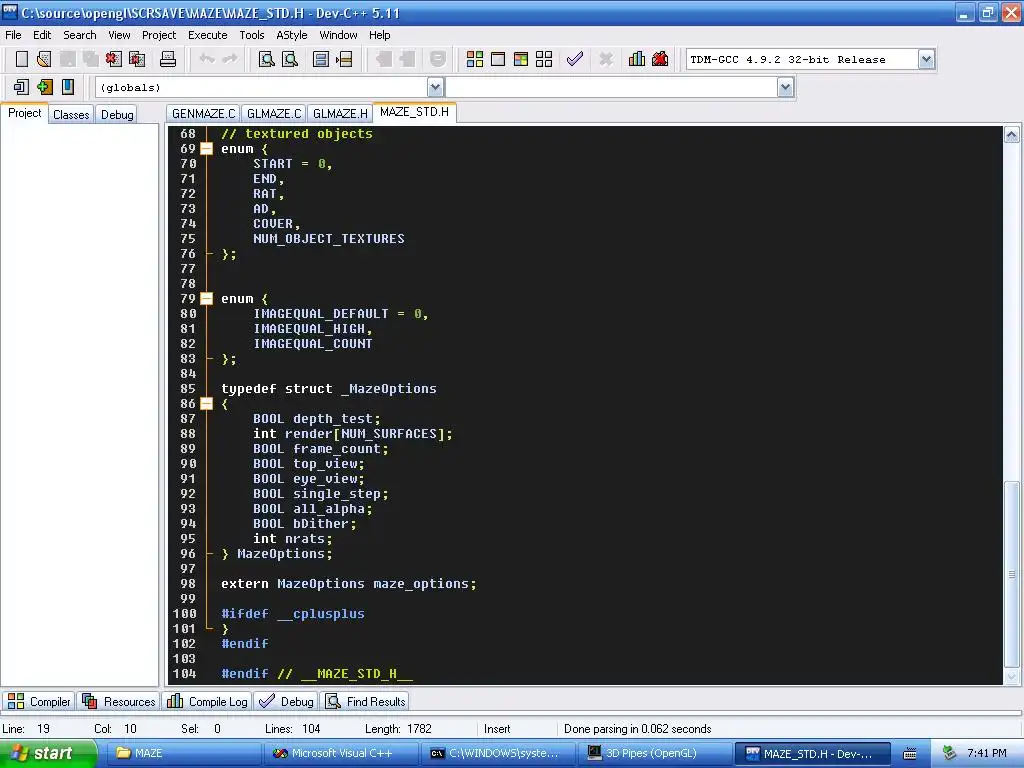
Task: Click the Go to line icon
Action: (344, 59)
